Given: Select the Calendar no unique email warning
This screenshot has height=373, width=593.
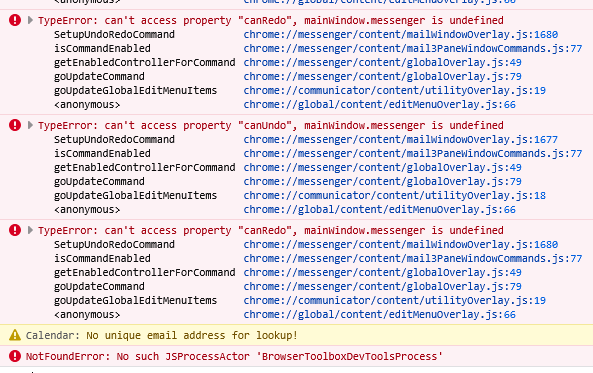Looking at the screenshot, I should (161, 336).
